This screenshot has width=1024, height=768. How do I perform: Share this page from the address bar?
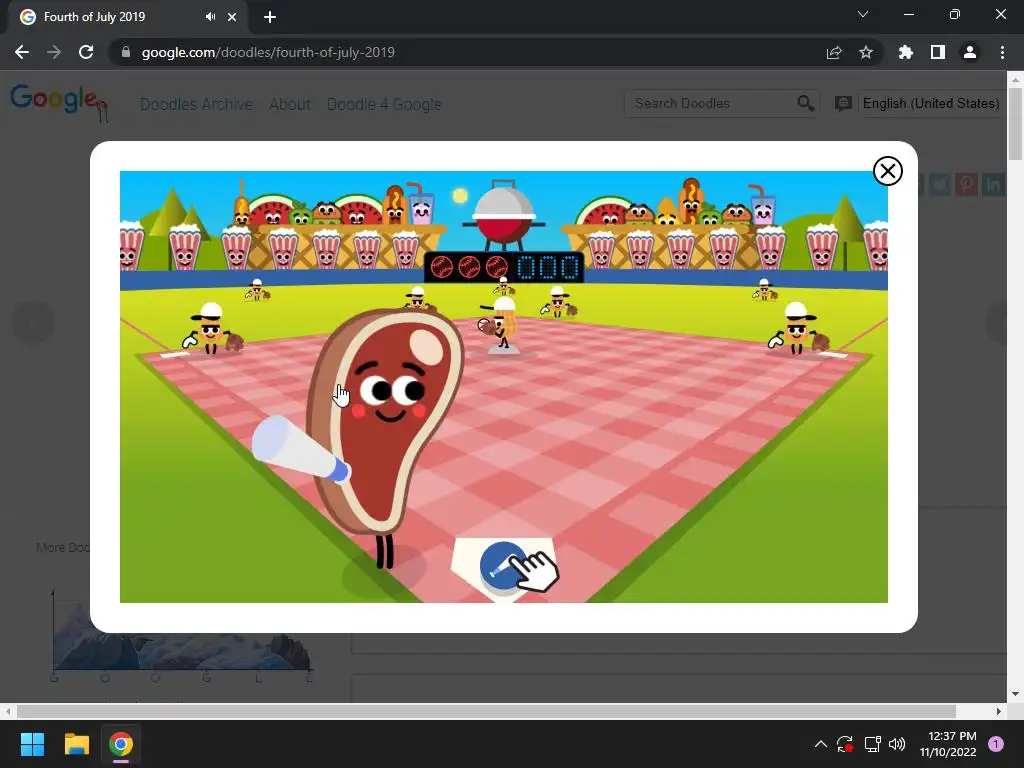pyautogui.click(x=834, y=52)
